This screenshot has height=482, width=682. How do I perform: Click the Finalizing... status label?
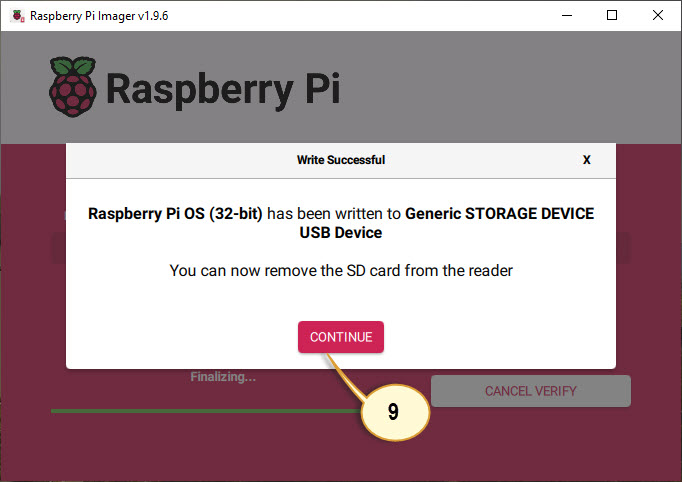pos(223,377)
